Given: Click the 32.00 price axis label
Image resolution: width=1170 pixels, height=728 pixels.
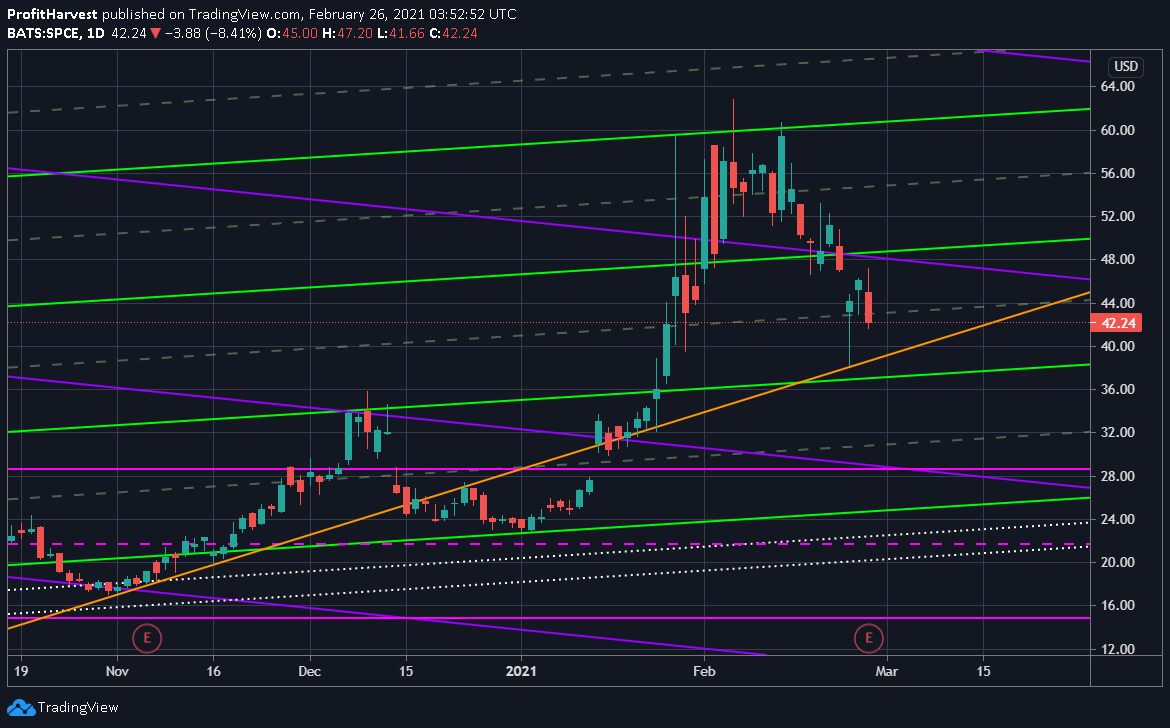Looking at the screenshot, I should point(1118,433).
